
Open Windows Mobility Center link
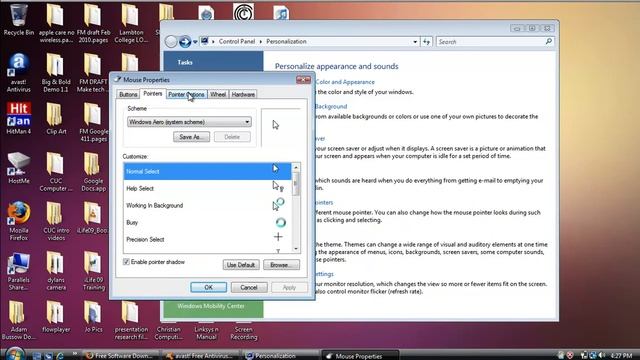click(x=211, y=306)
